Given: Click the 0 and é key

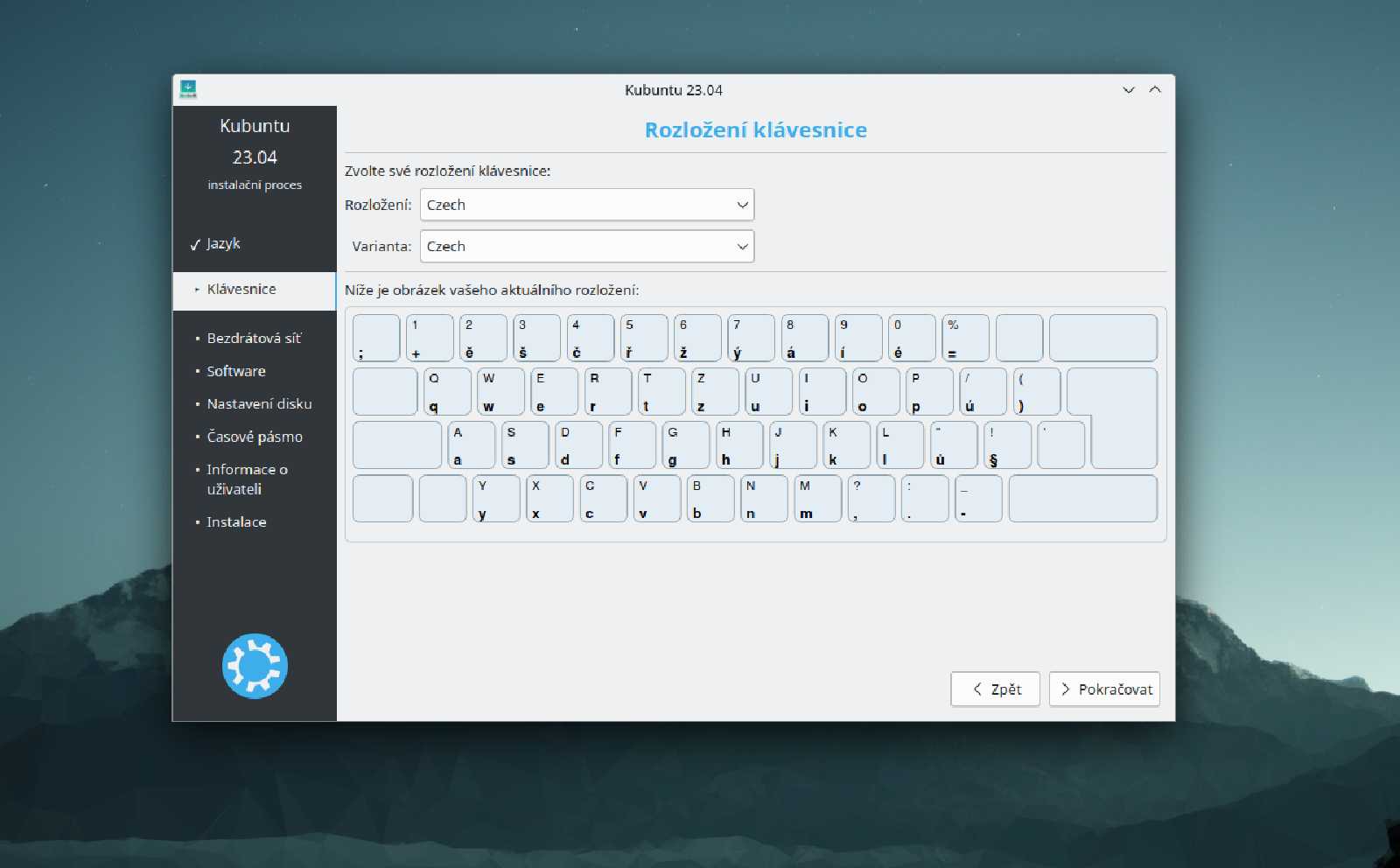Looking at the screenshot, I should coord(912,338).
